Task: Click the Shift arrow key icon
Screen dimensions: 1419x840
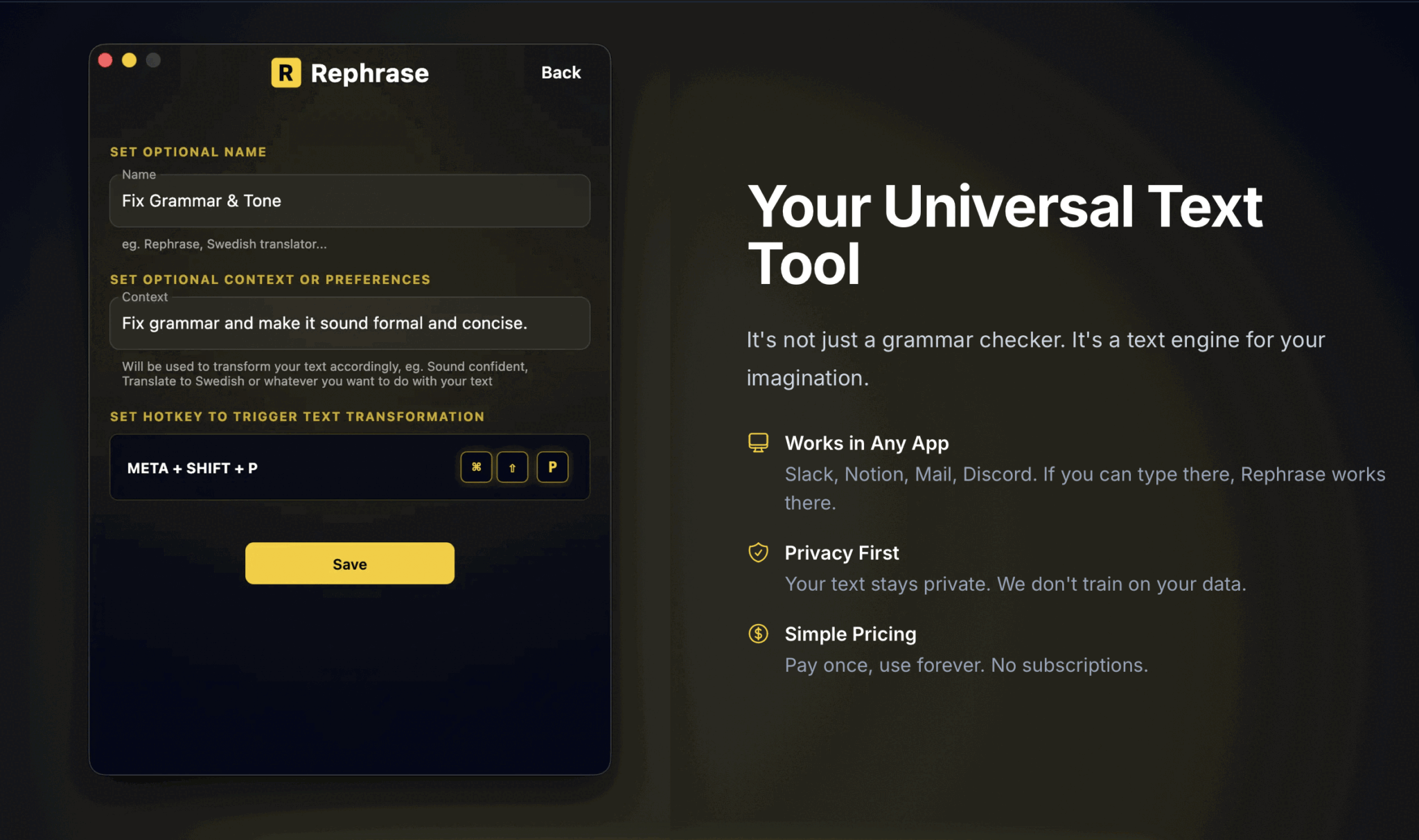Action: click(x=512, y=467)
